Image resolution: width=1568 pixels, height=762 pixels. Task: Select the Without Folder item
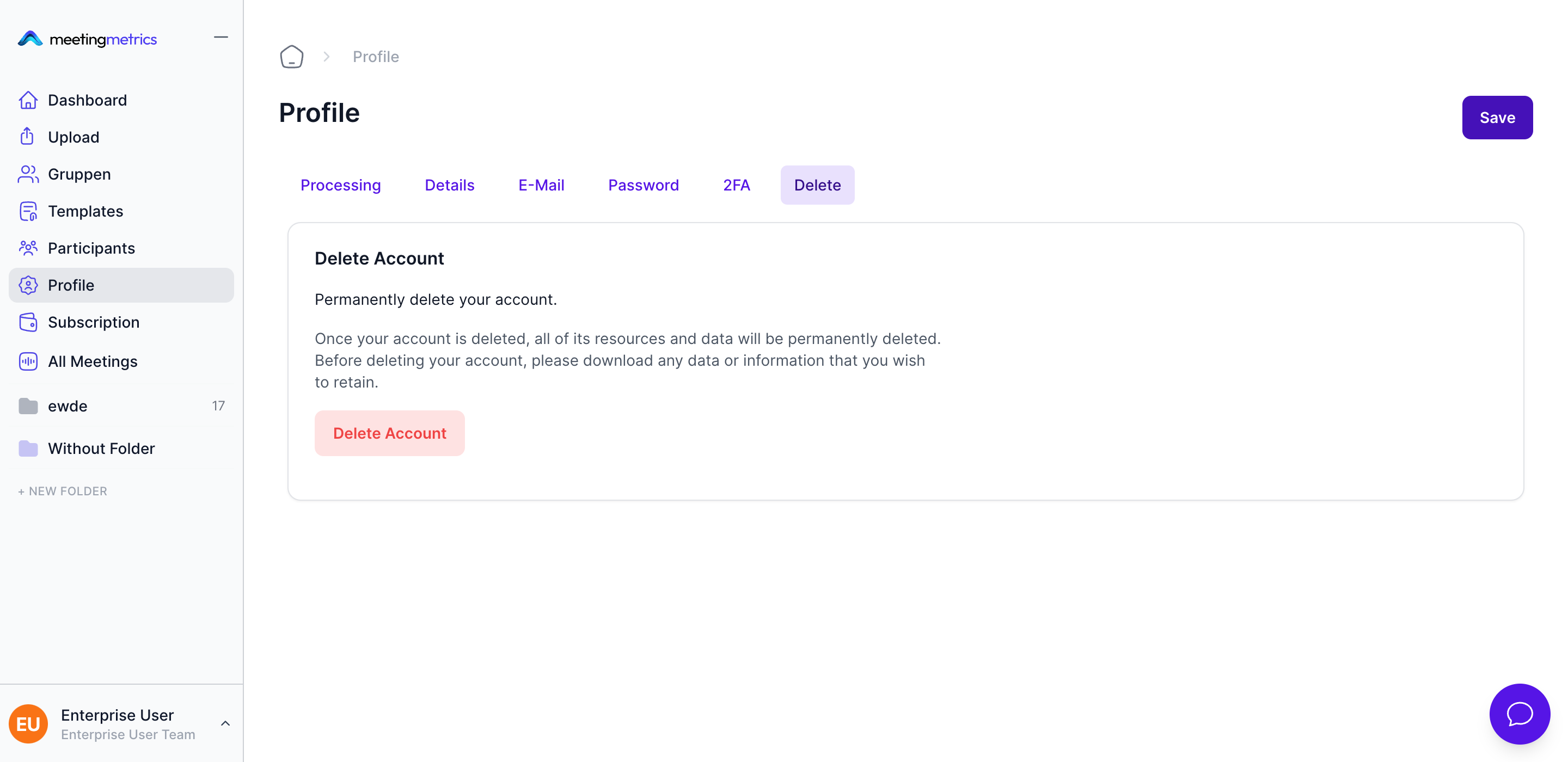tap(101, 448)
